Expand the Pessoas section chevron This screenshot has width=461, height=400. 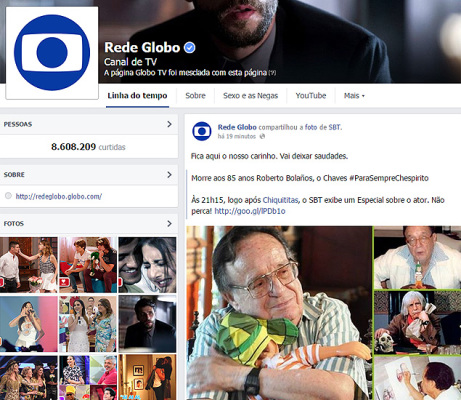click(x=169, y=124)
